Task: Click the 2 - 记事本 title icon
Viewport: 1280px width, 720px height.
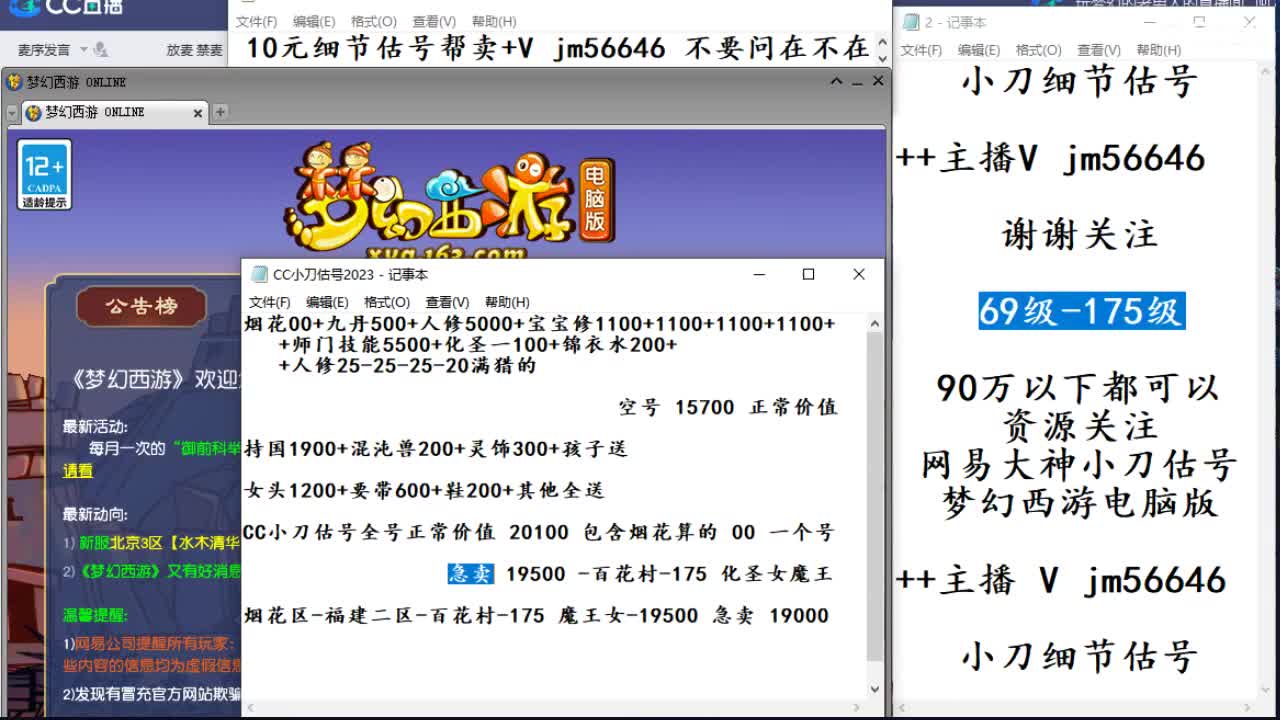Action: tap(911, 21)
